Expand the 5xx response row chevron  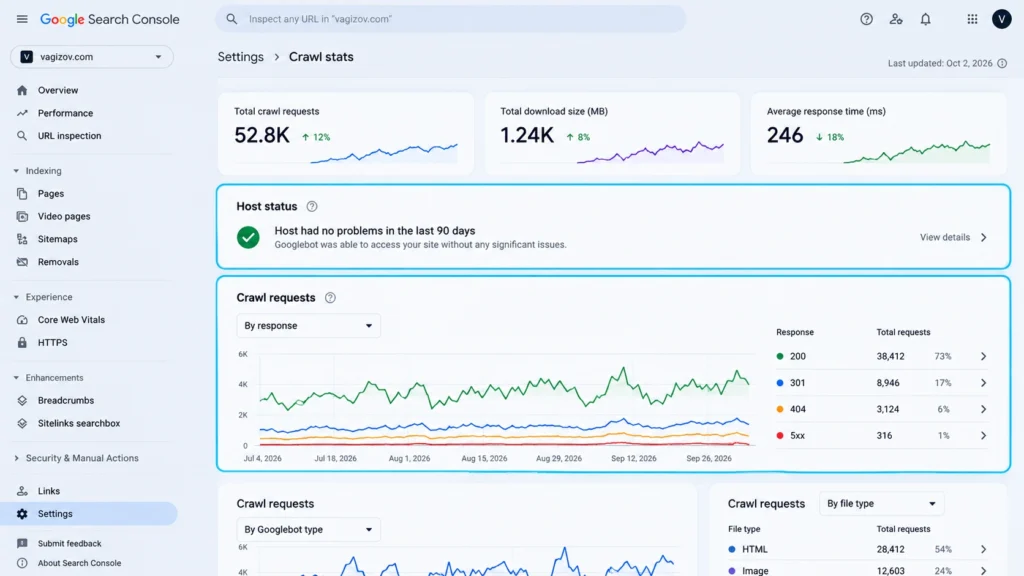[x=983, y=436]
